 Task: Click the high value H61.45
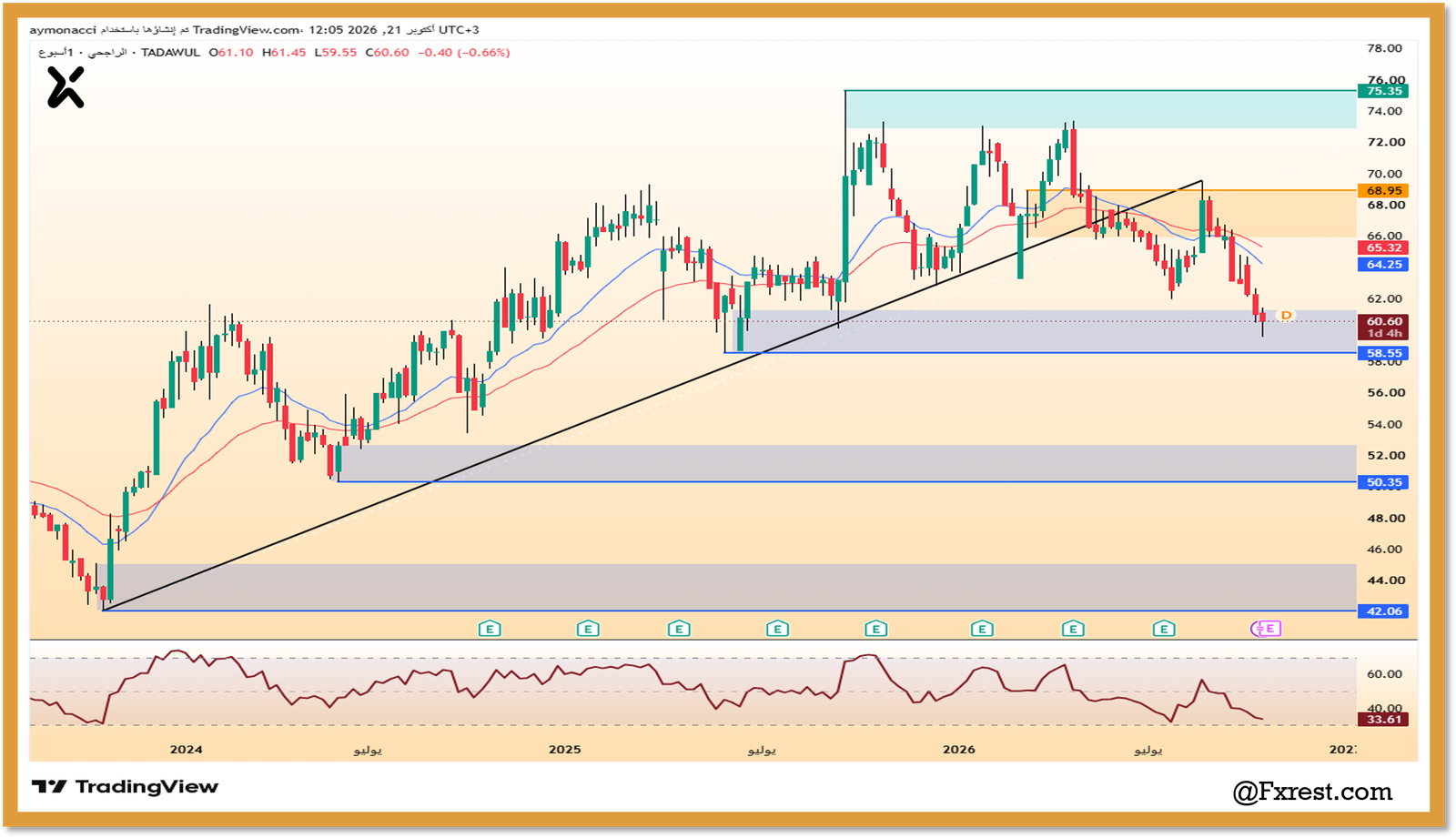pos(284,53)
